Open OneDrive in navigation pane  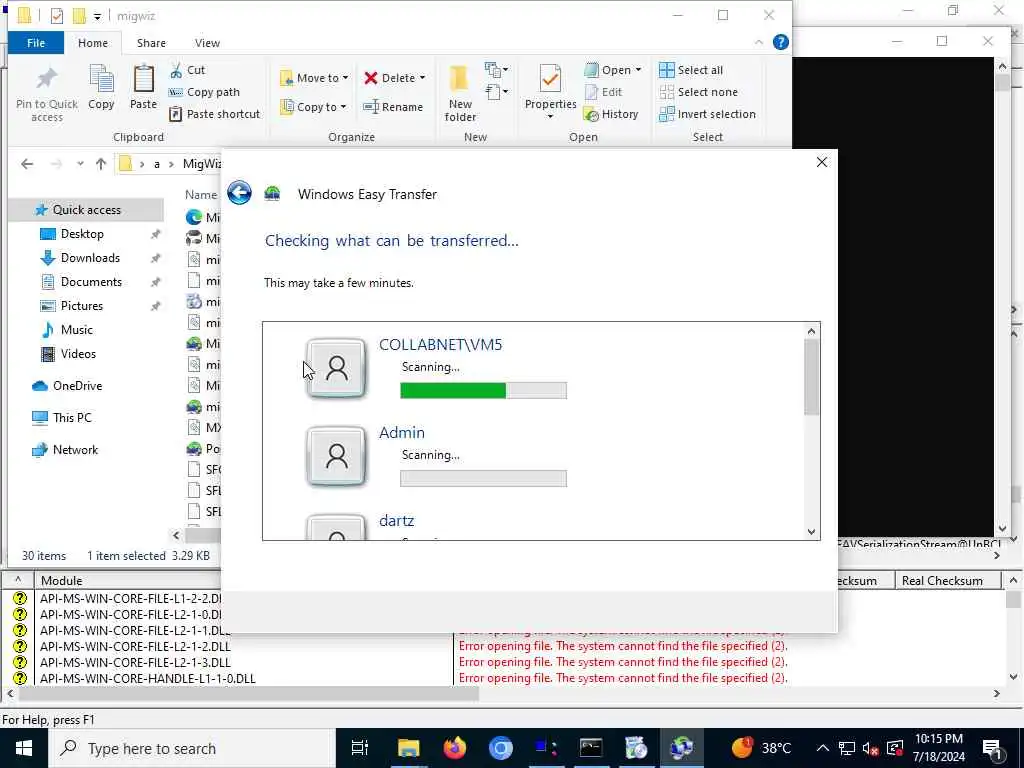(77, 386)
